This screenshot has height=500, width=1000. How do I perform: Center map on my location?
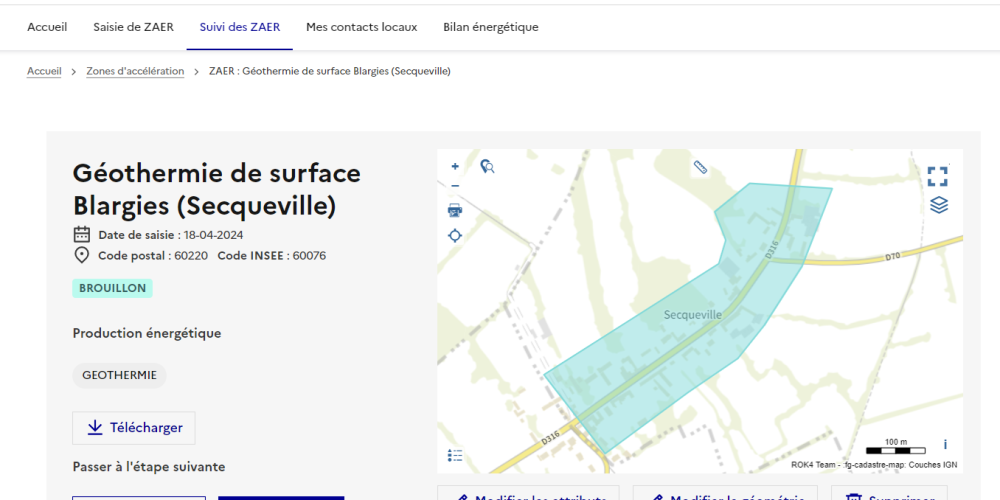pos(455,236)
